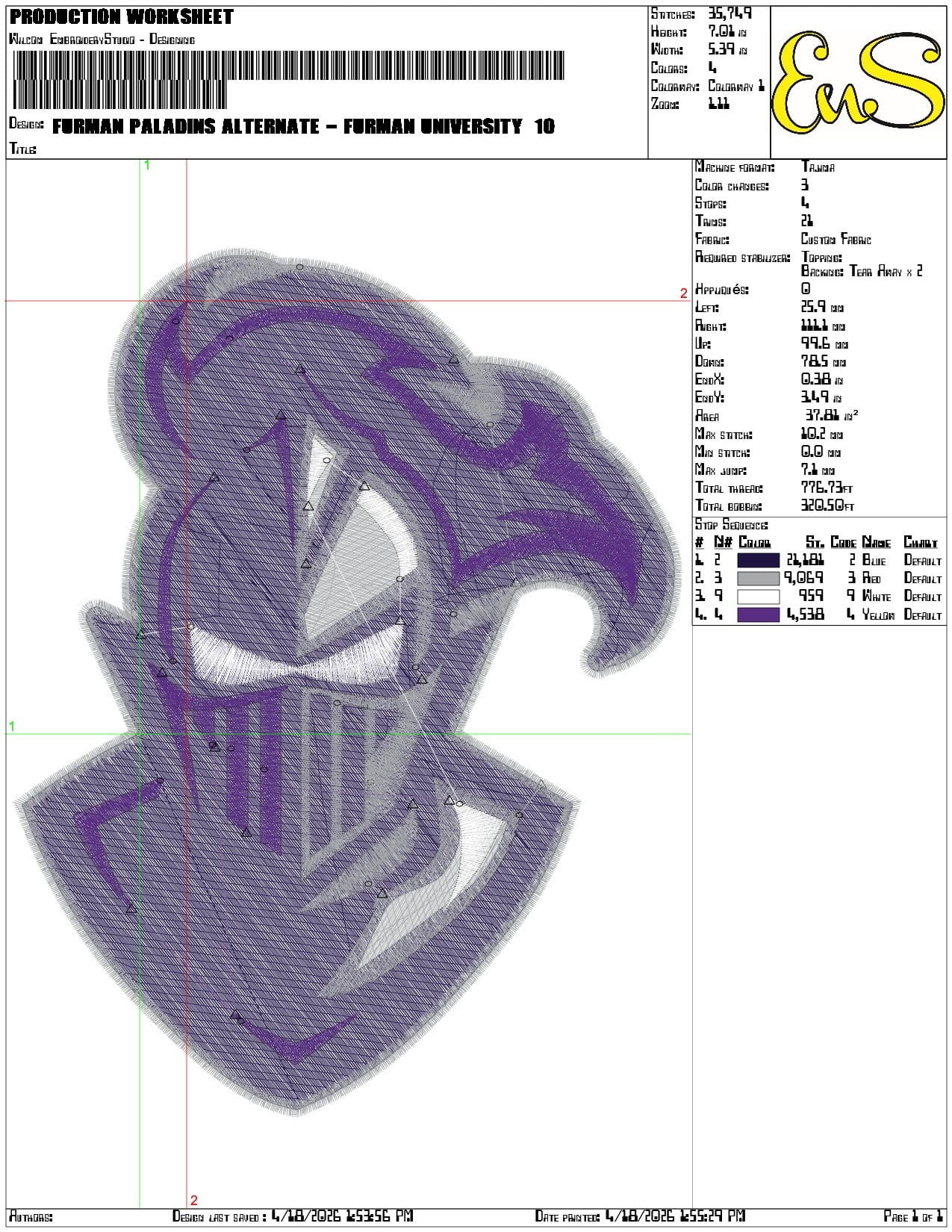This screenshot has width=952, height=1232.
Task: Select the dark blue color swatch
Action: (758, 560)
